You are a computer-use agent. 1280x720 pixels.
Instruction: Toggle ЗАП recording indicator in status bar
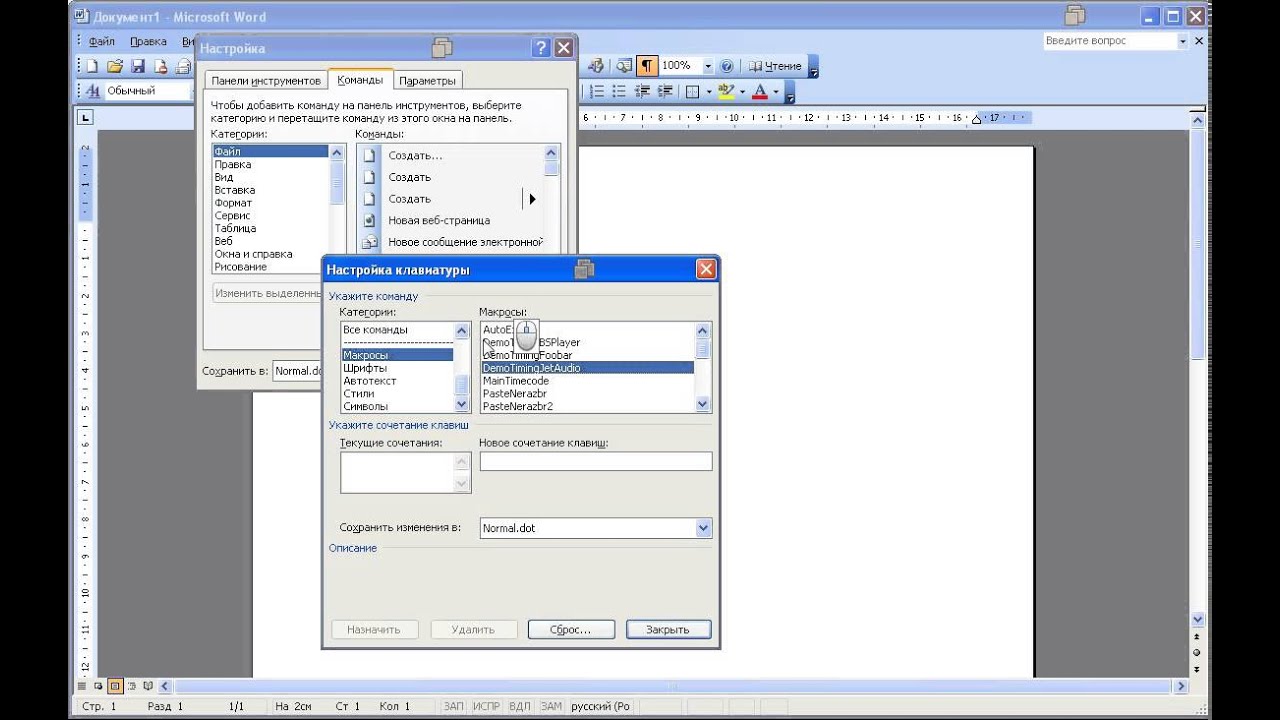coord(453,706)
